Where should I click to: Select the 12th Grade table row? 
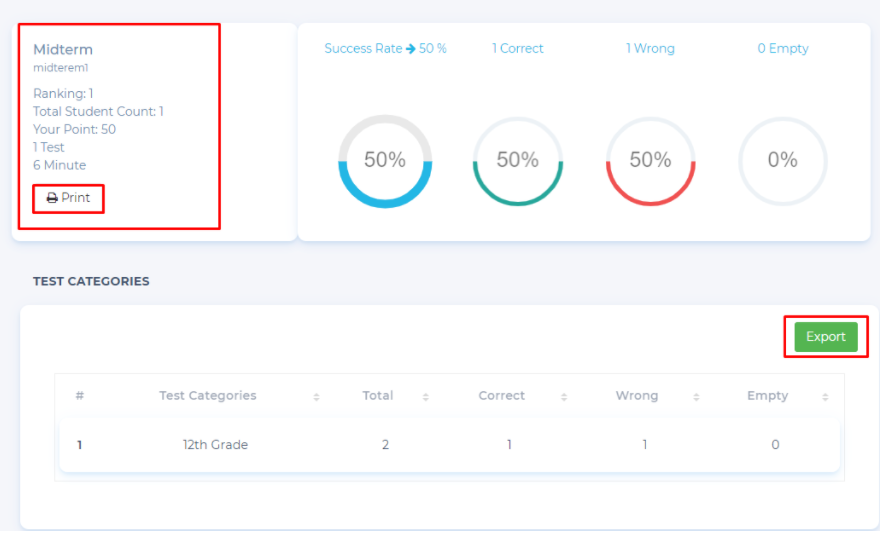[215, 445]
